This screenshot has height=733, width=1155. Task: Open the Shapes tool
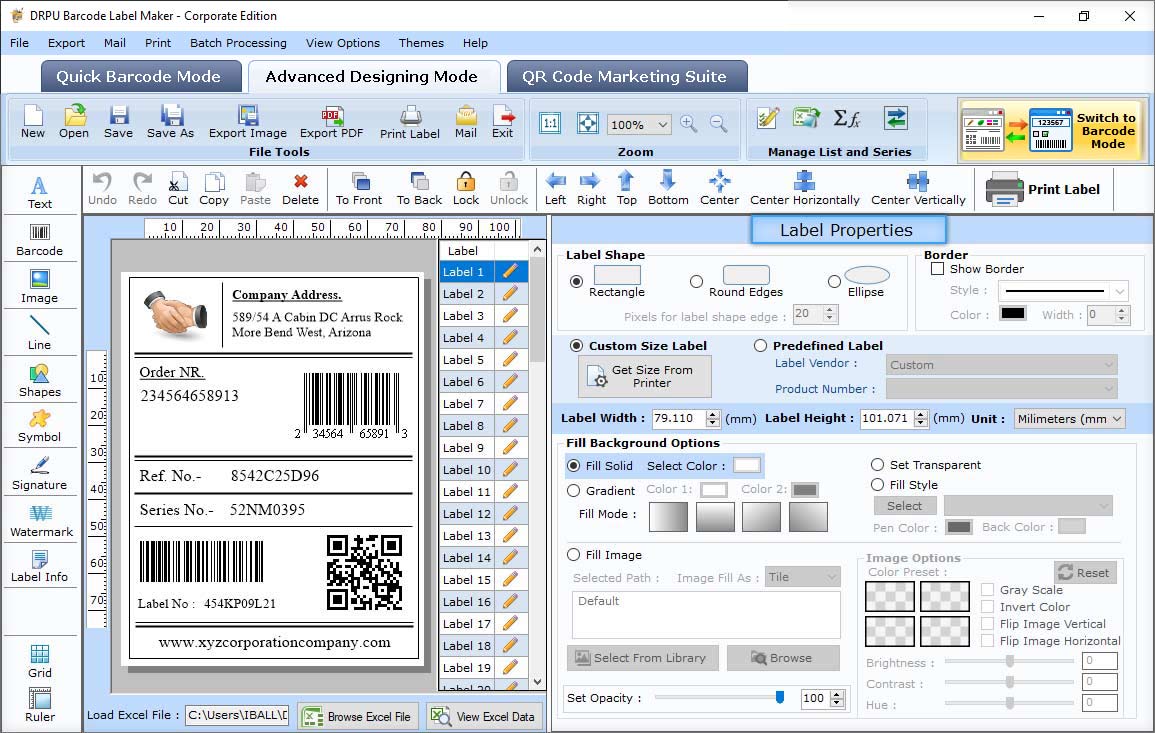(x=40, y=381)
